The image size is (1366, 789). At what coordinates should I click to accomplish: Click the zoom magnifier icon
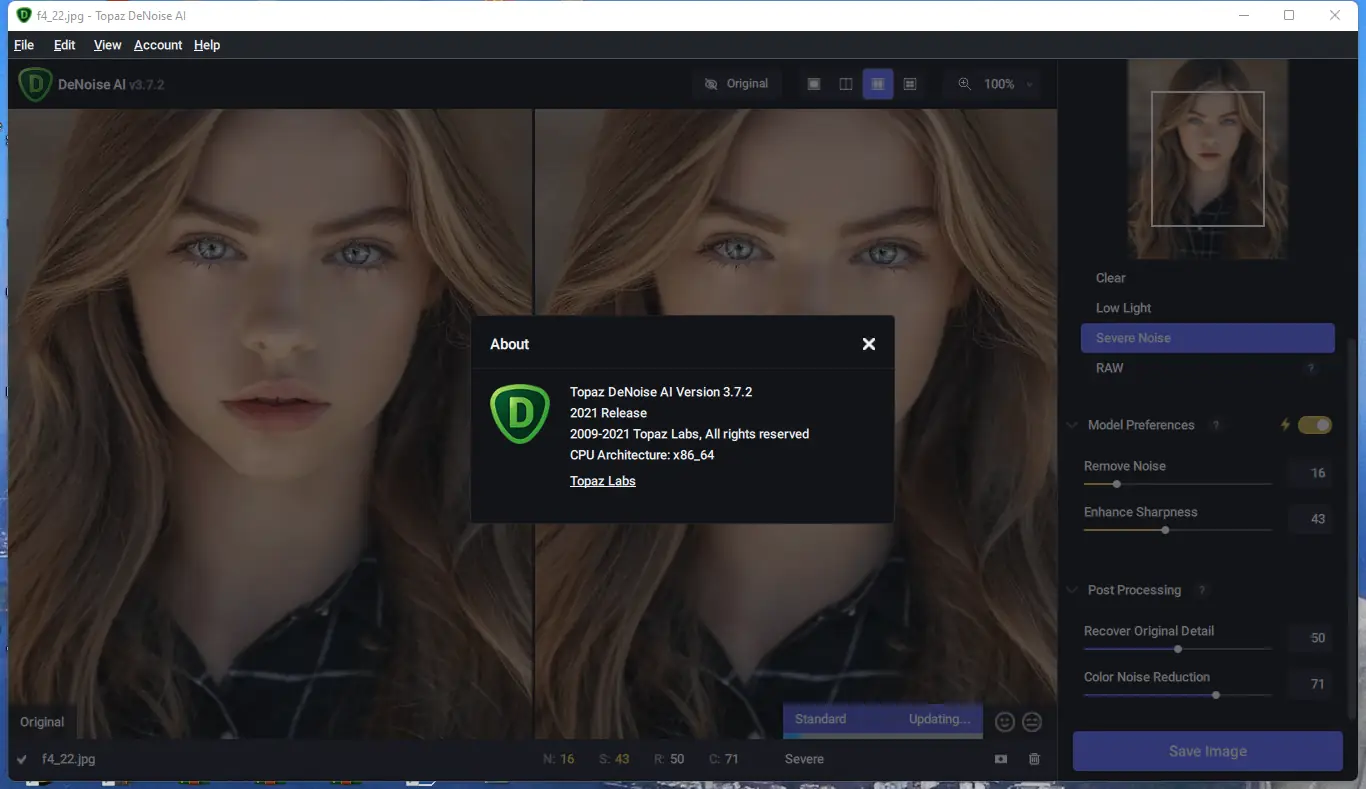tap(965, 84)
